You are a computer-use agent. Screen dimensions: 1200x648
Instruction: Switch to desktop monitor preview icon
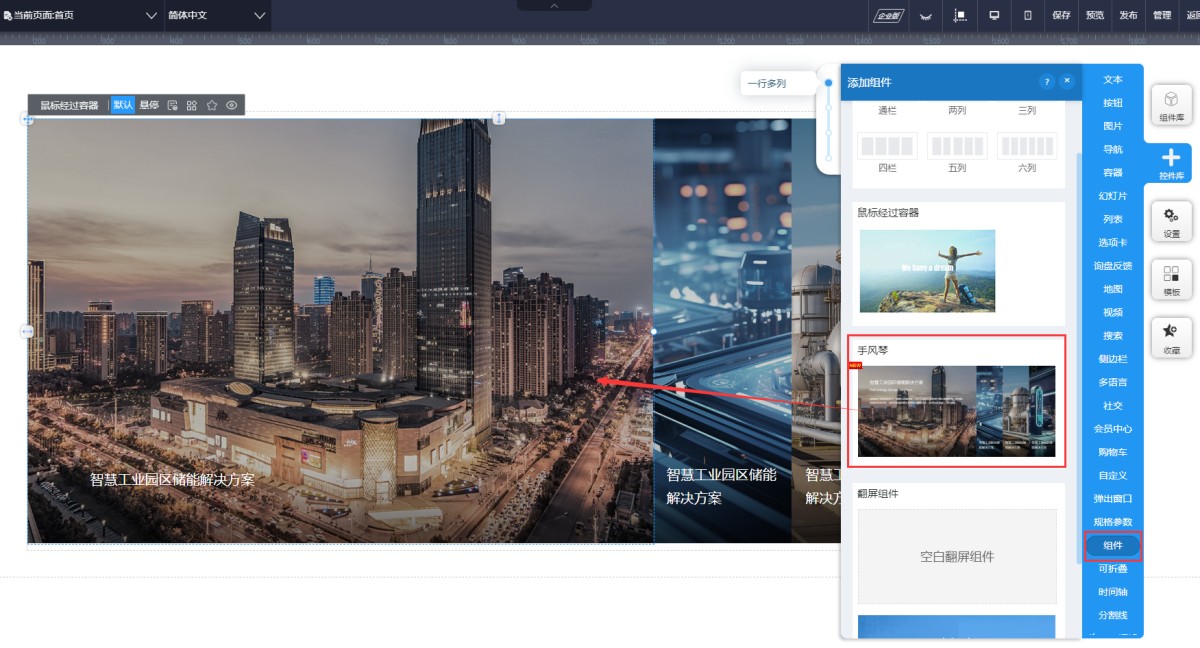994,15
